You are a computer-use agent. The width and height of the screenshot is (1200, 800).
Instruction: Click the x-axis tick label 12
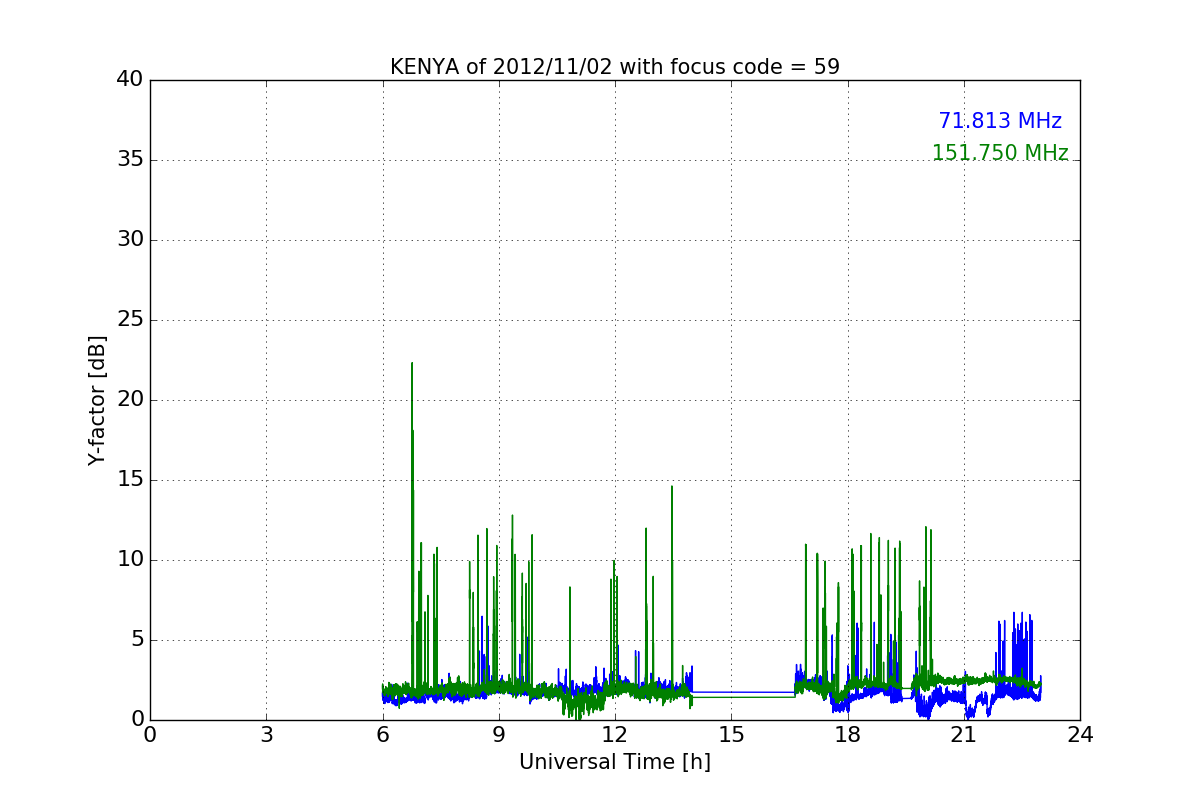[x=615, y=735]
